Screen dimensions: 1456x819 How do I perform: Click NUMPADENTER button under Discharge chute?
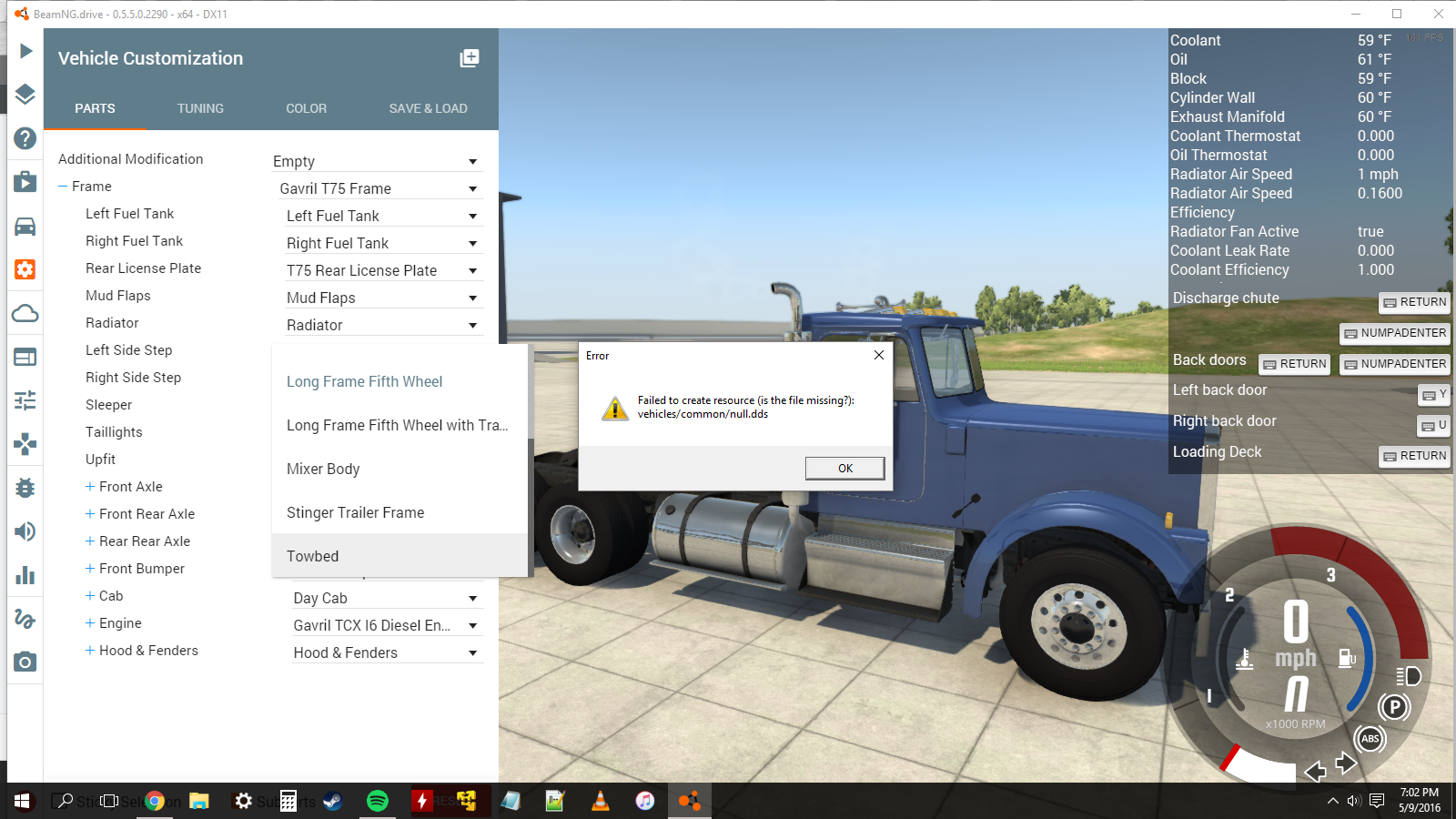pos(1395,333)
